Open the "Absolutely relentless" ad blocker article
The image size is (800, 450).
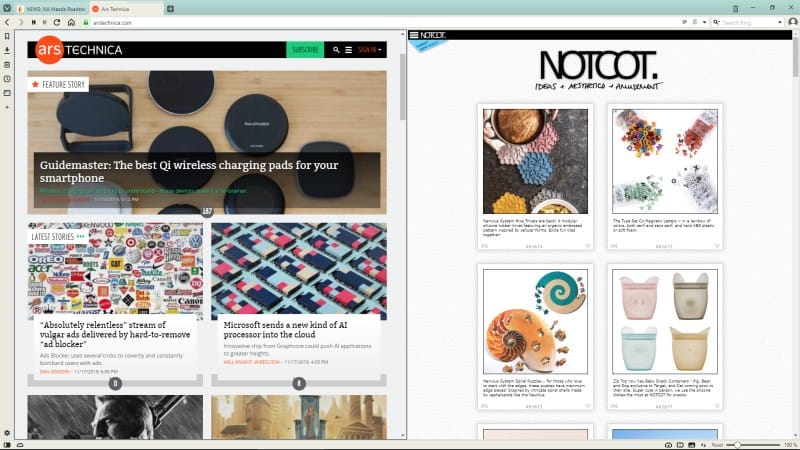tap(115, 334)
